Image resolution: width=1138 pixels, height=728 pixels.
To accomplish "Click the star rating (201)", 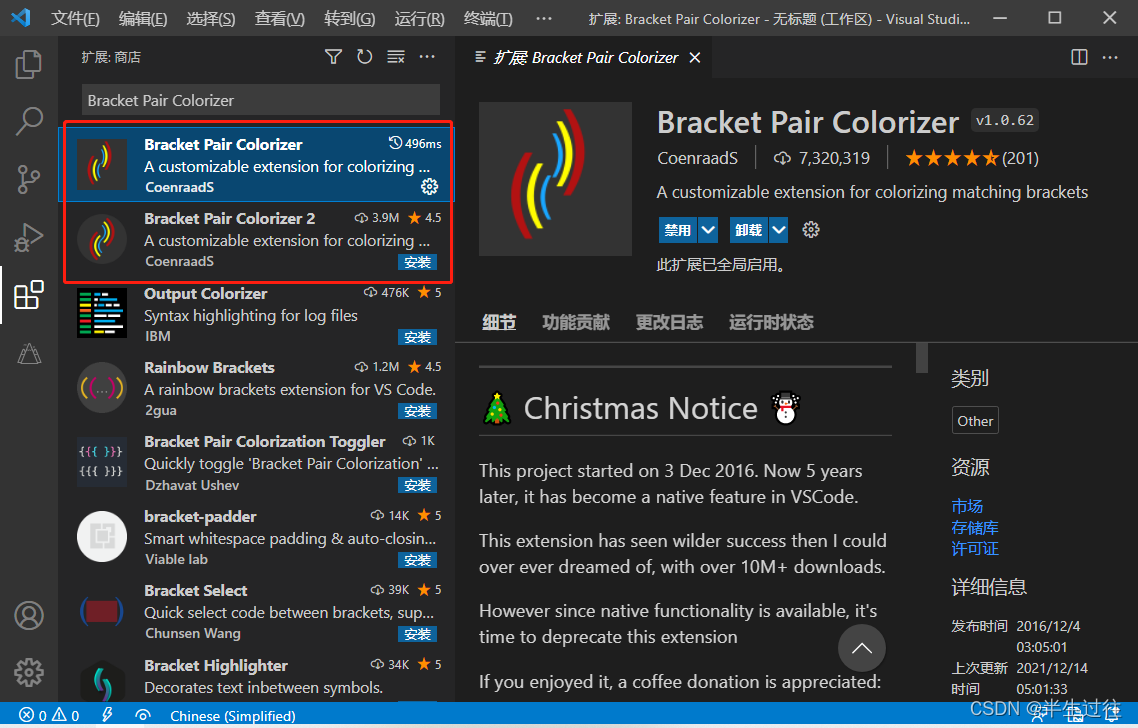I will 972,158.
